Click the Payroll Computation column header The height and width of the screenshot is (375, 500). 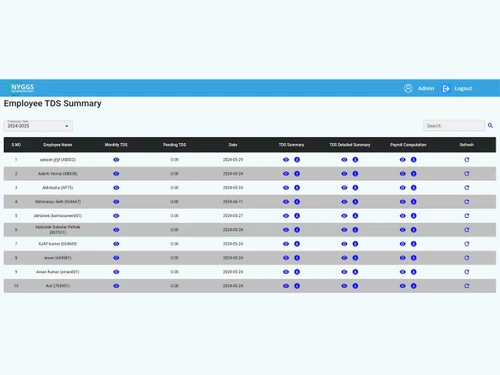[x=408, y=145]
